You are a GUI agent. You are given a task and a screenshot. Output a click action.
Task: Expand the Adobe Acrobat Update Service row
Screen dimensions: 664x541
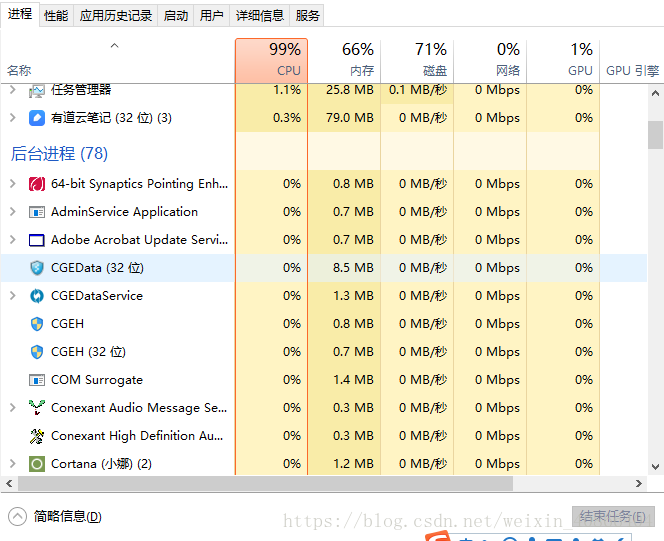tap(13, 240)
